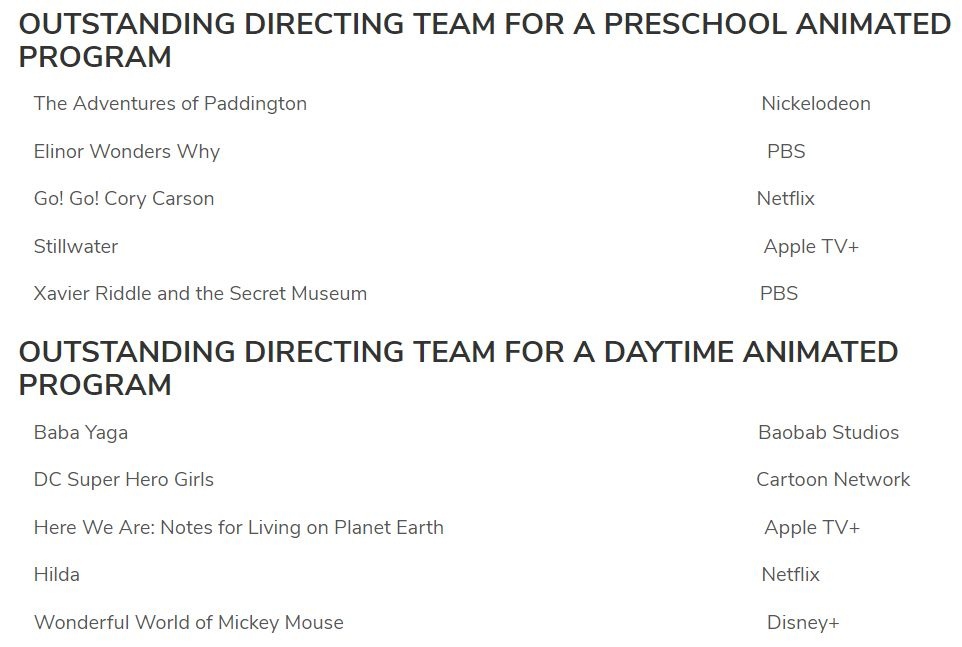Select DC Super Hero Girls
Screen dimensions: 962x647
click(124, 480)
